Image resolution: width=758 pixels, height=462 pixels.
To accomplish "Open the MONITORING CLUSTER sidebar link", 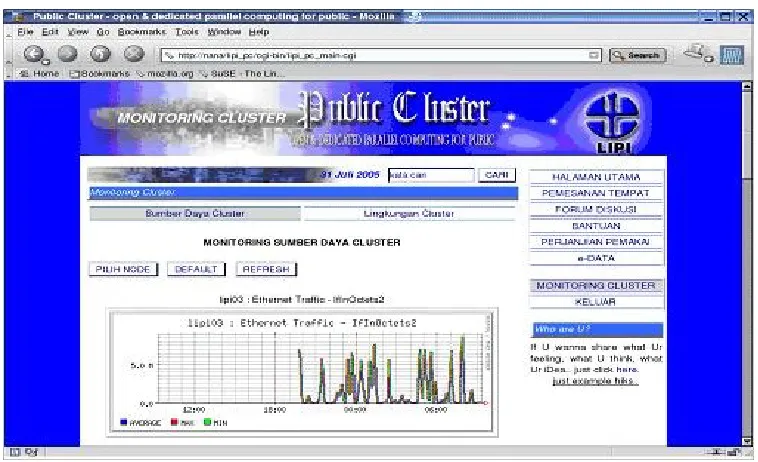I will (x=597, y=286).
